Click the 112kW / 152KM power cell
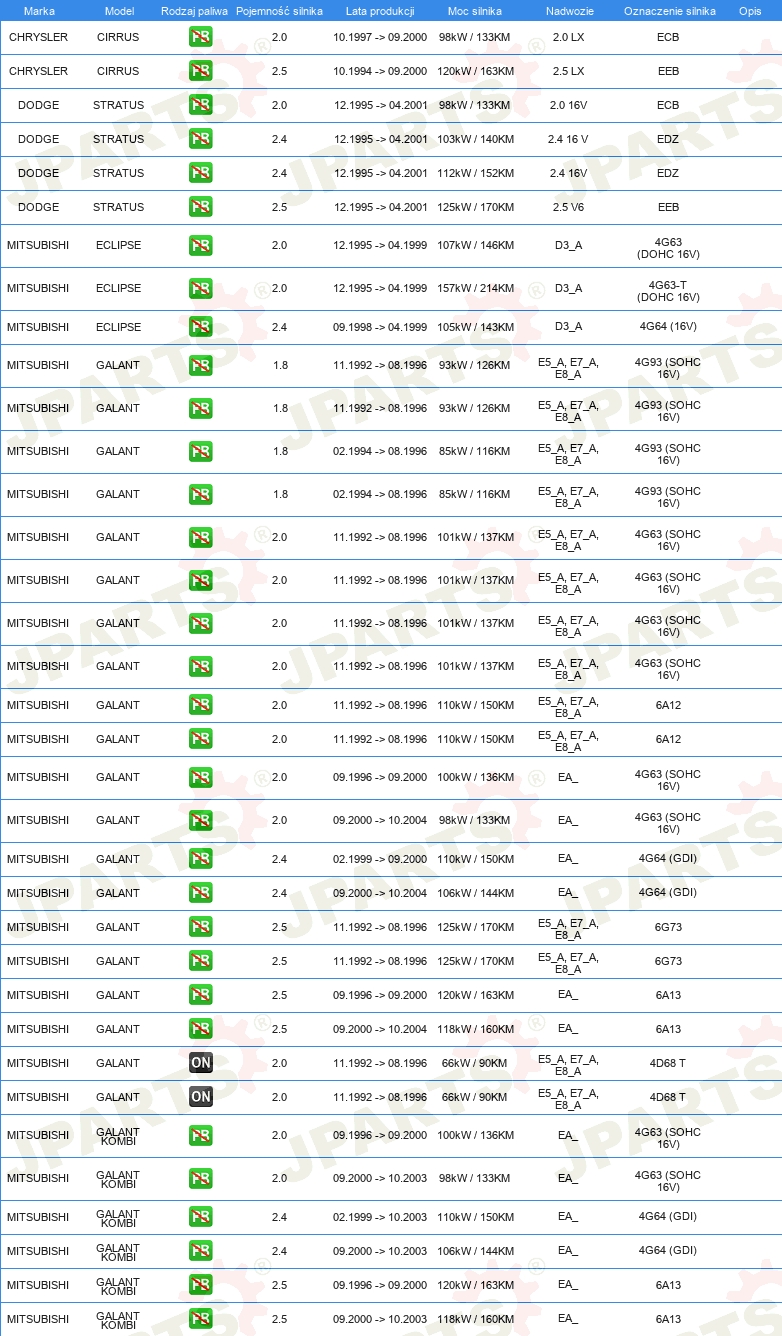The height and width of the screenshot is (1336, 782). point(476,173)
